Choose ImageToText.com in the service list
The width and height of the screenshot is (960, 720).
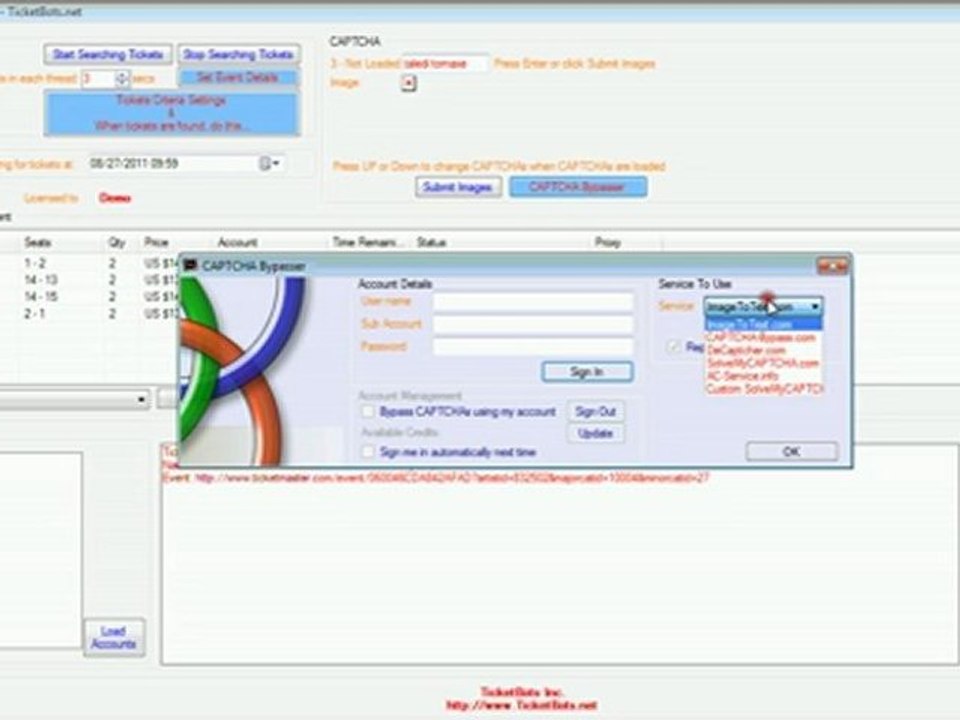point(763,324)
